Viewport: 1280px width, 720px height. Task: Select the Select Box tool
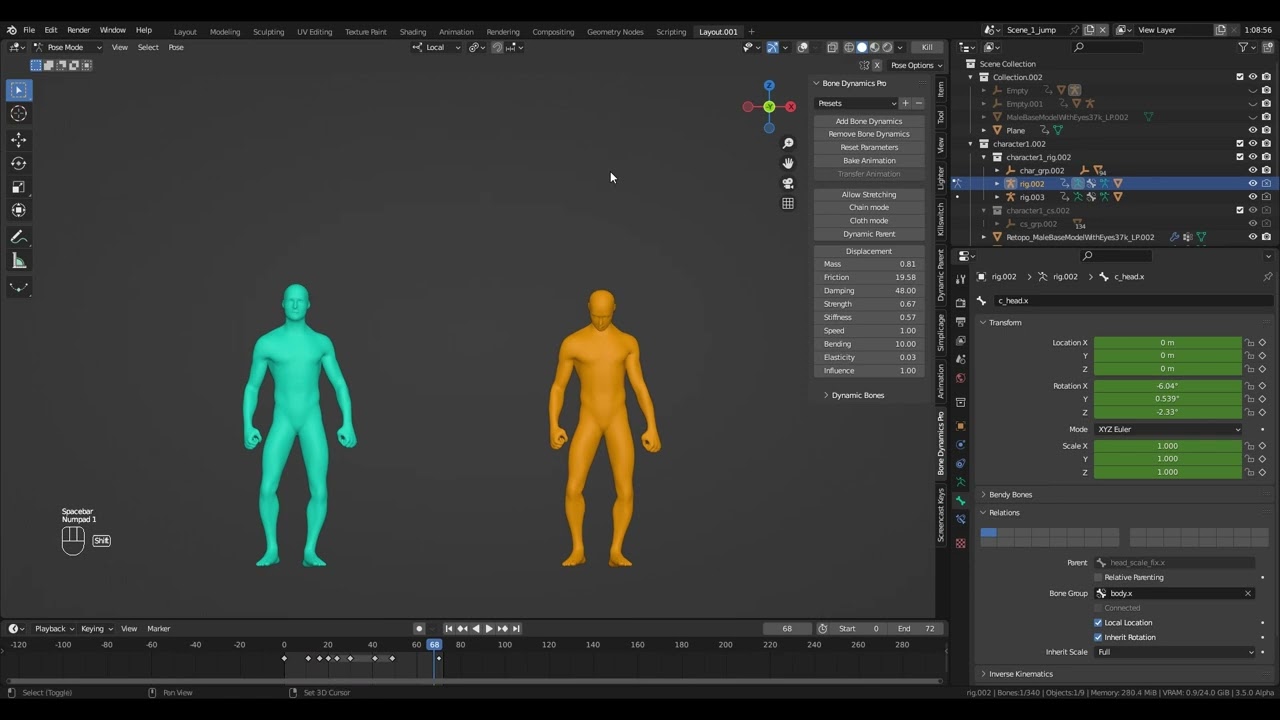[19, 90]
